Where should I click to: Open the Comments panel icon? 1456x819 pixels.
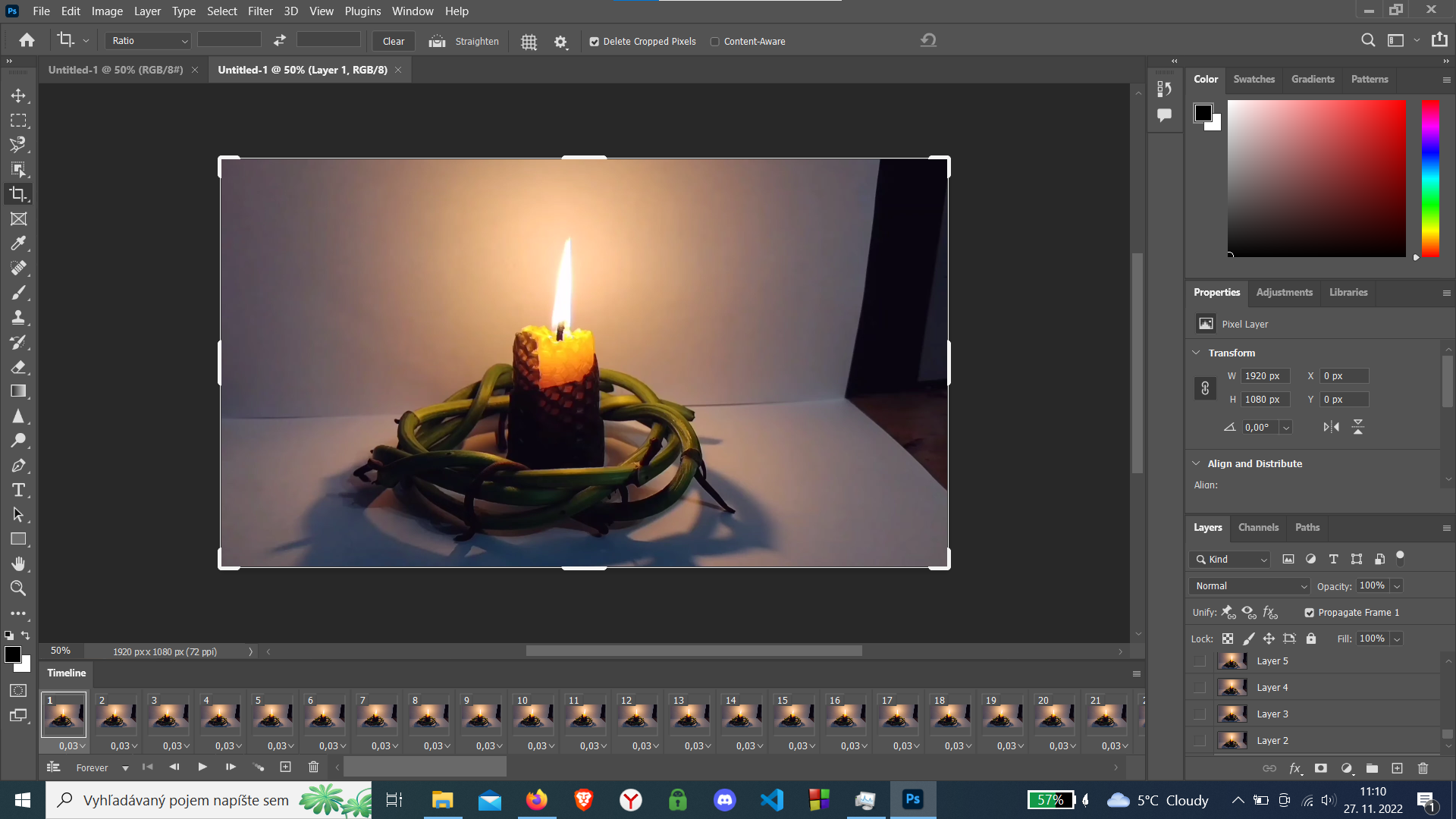click(x=1165, y=115)
